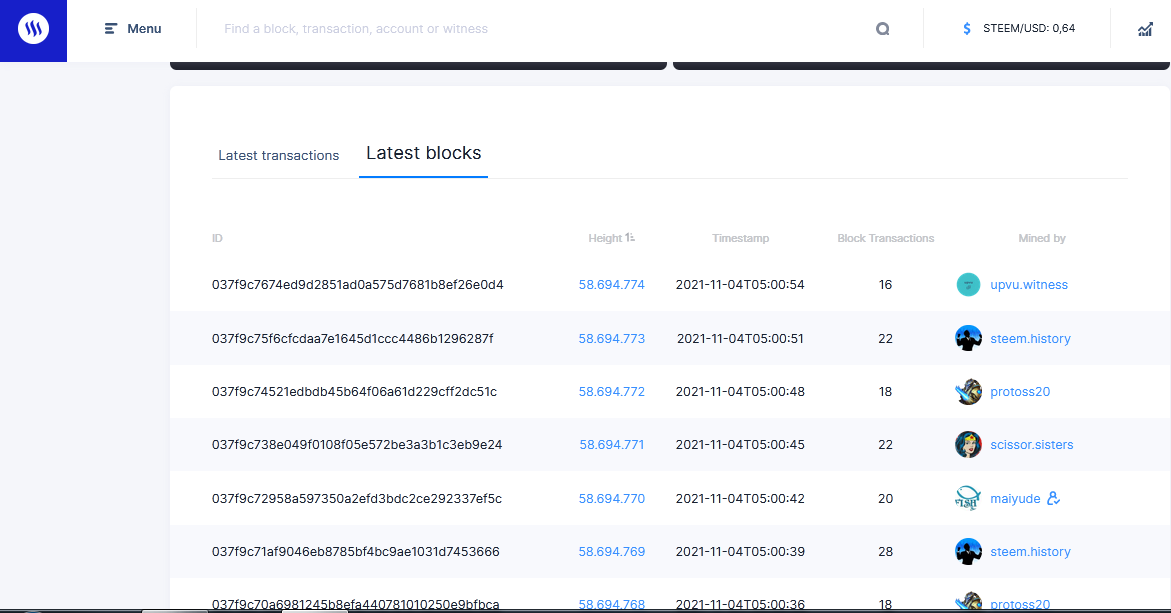The width and height of the screenshot is (1171, 613).
Task: Click upvu.witness avatar icon
Action: (968, 284)
